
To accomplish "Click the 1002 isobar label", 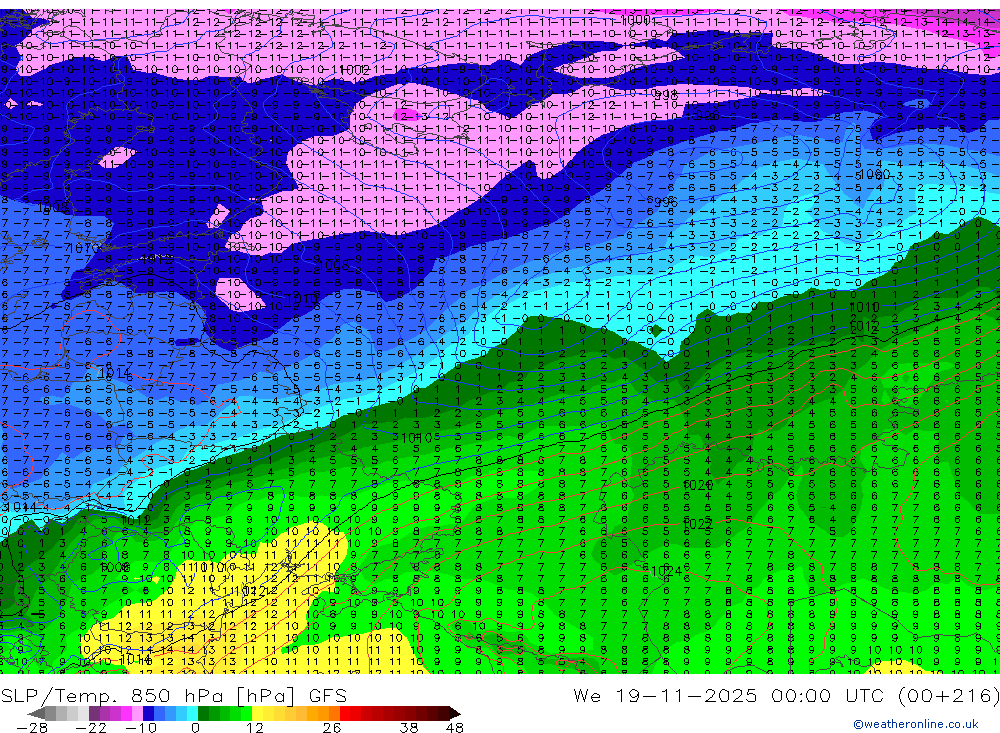I will [x=355, y=70].
